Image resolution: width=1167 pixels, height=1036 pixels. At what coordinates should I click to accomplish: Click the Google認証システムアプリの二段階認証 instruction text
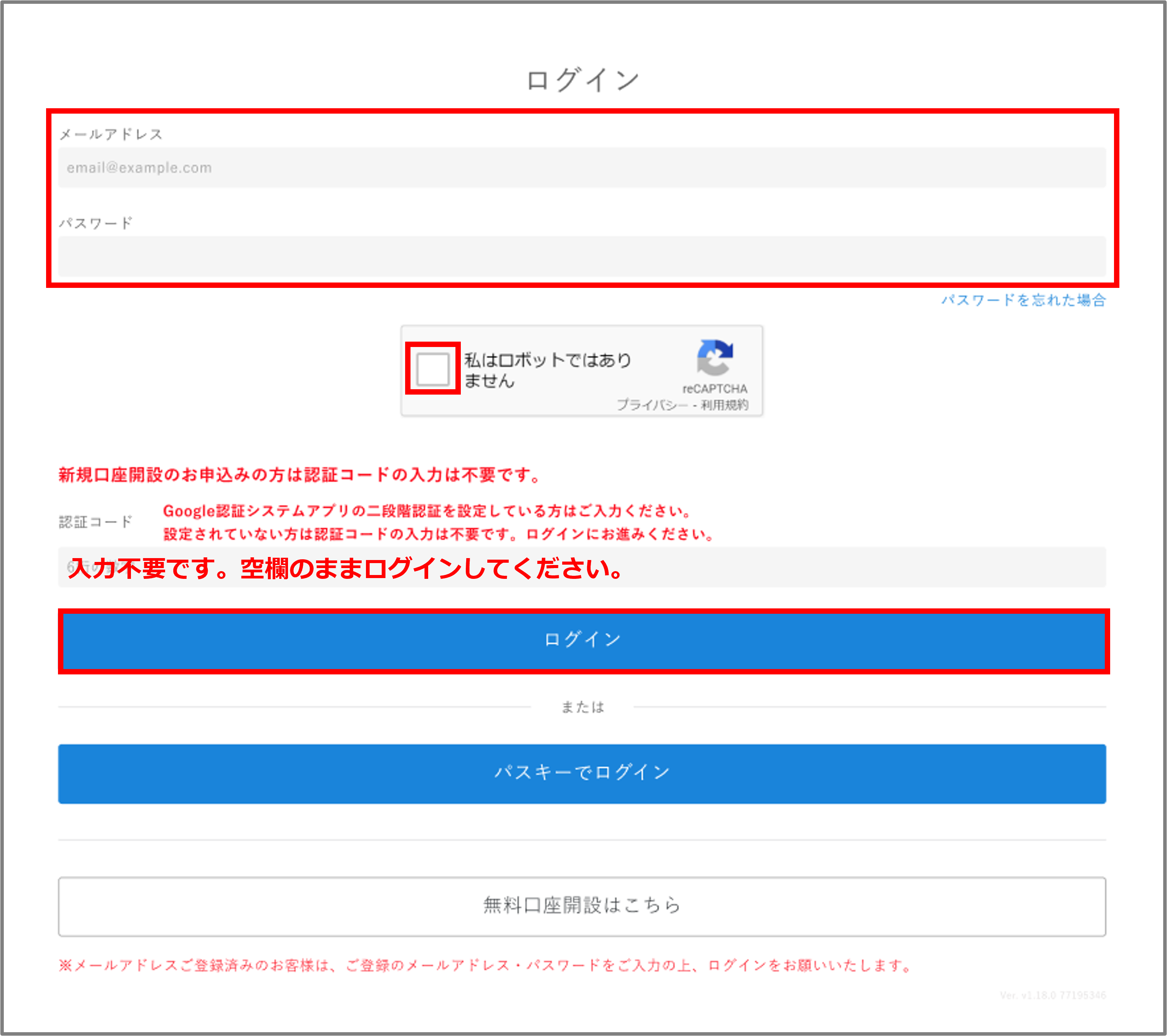click(x=427, y=511)
